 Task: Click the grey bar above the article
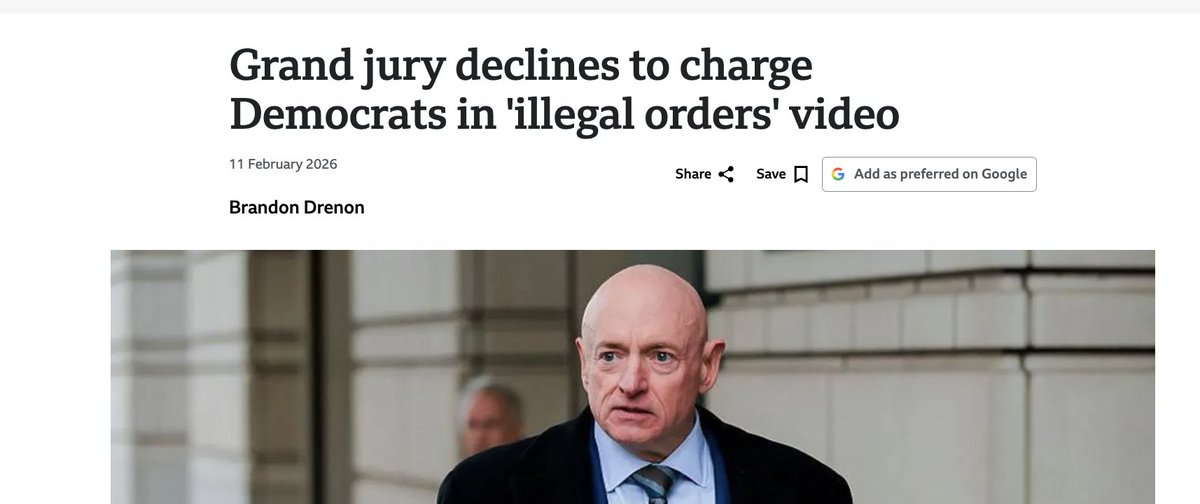tap(600, 6)
